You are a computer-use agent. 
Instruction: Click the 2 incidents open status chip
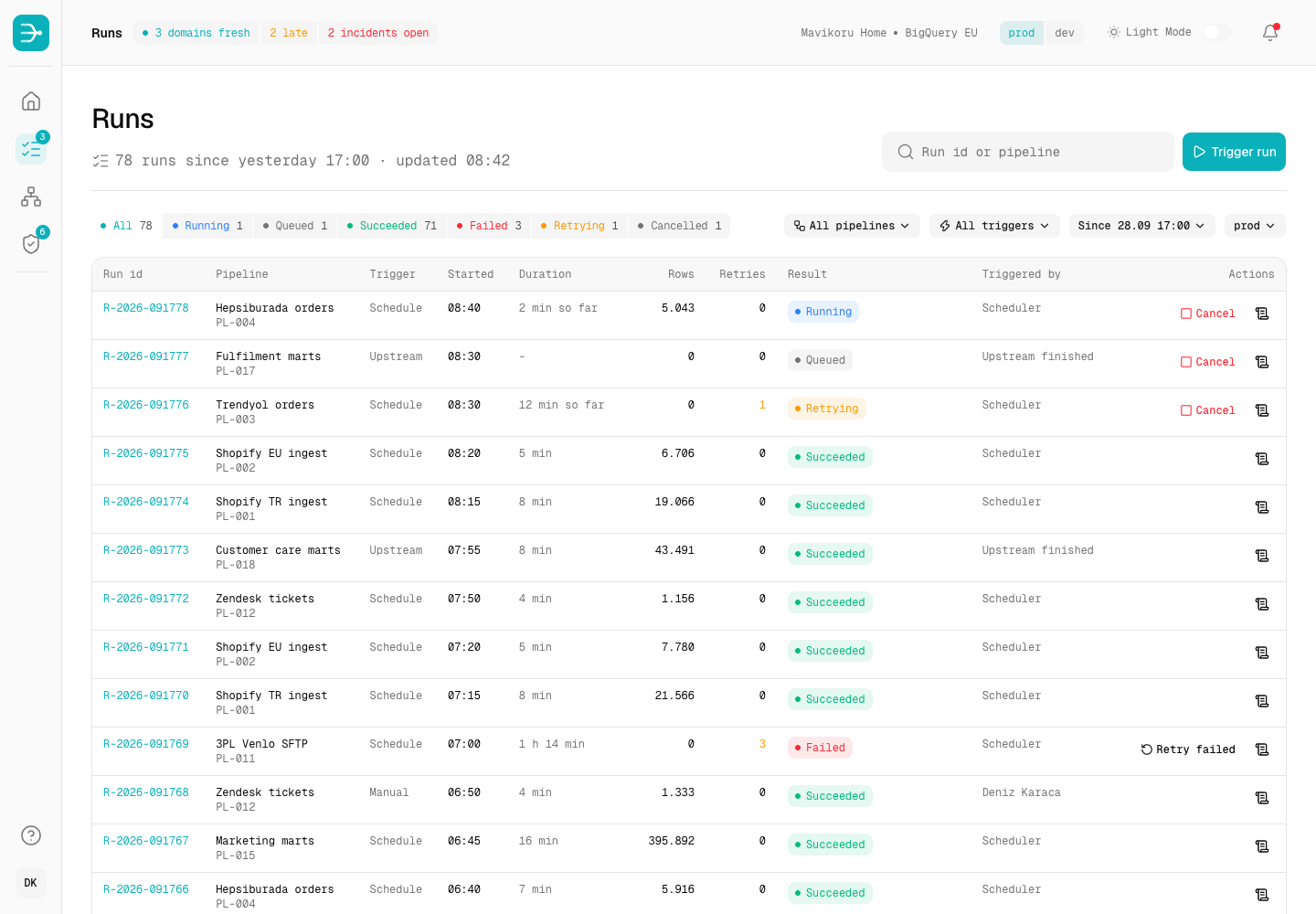coord(378,33)
